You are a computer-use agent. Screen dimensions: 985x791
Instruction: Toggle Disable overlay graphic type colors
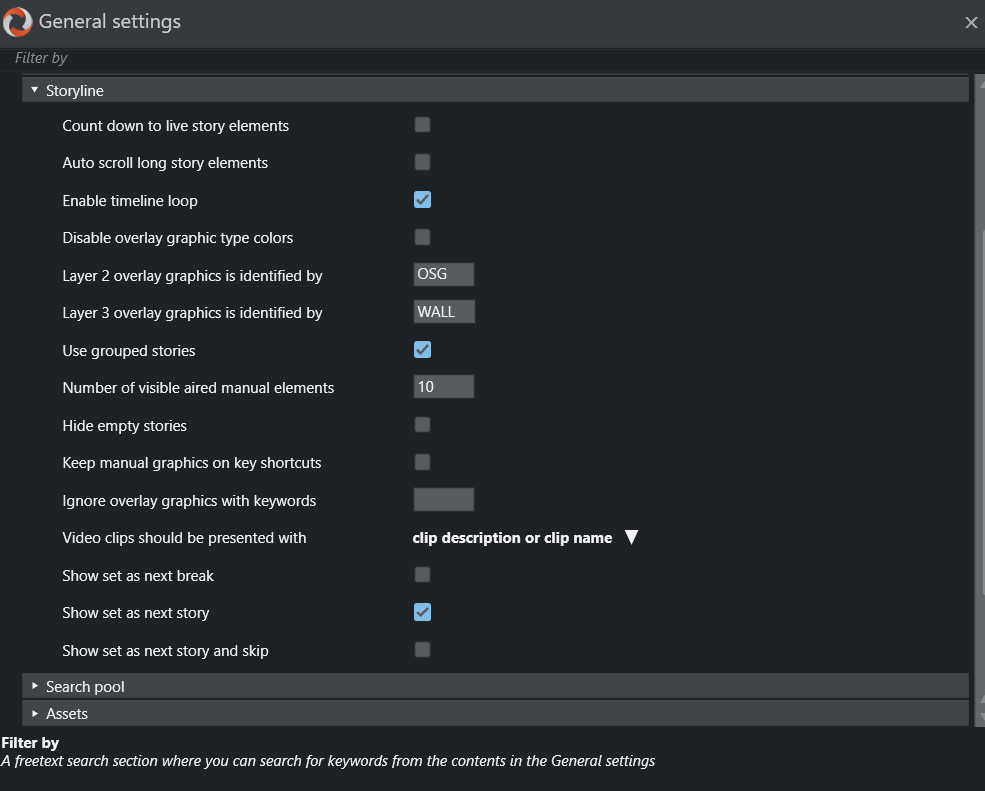click(422, 237)
